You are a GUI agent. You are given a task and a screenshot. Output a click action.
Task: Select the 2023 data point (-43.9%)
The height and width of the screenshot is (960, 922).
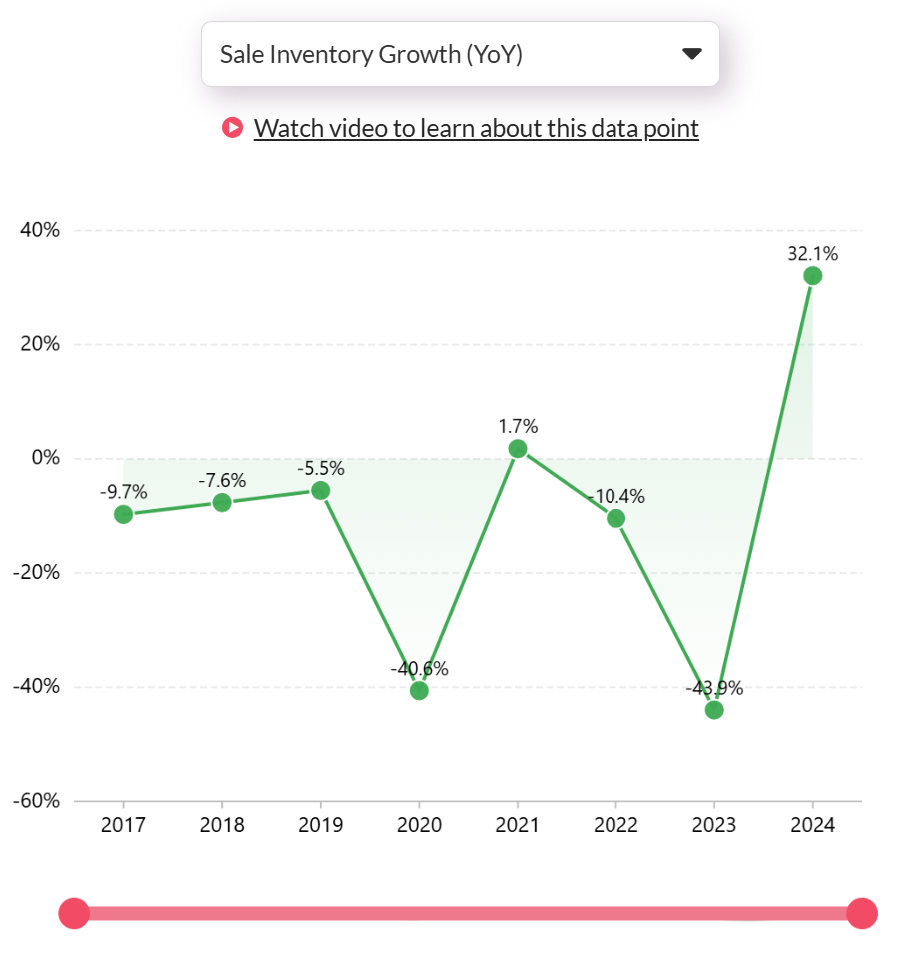coord(714,710)
